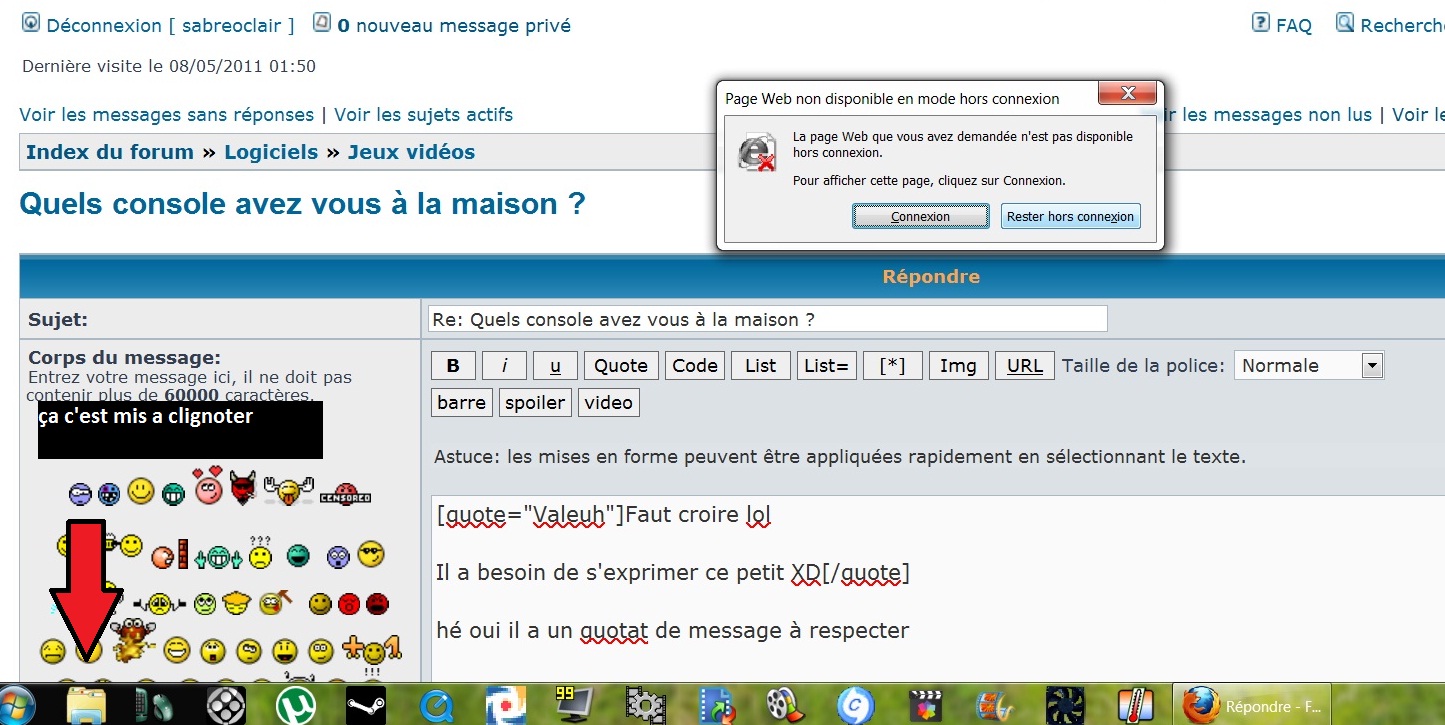Launch uTorrent from the taskbar
Viewport: 1445px width, 725px height.
point(295,706)
